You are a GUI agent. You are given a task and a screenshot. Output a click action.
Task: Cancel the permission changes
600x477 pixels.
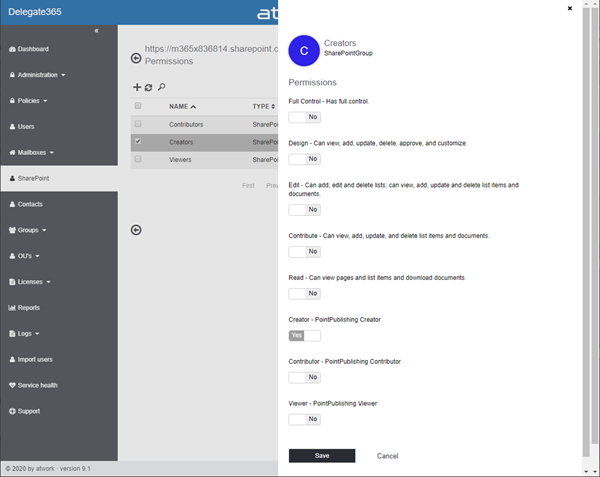[387, 456]
